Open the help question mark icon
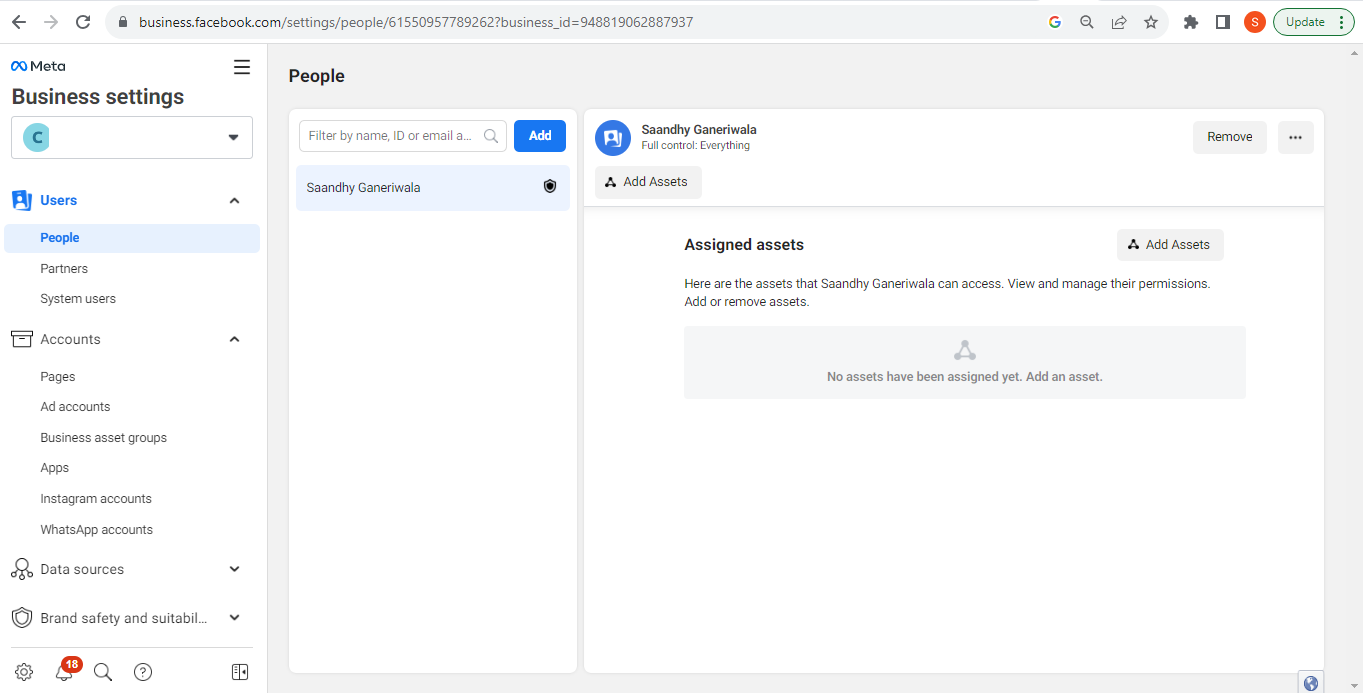 point(143,672)
